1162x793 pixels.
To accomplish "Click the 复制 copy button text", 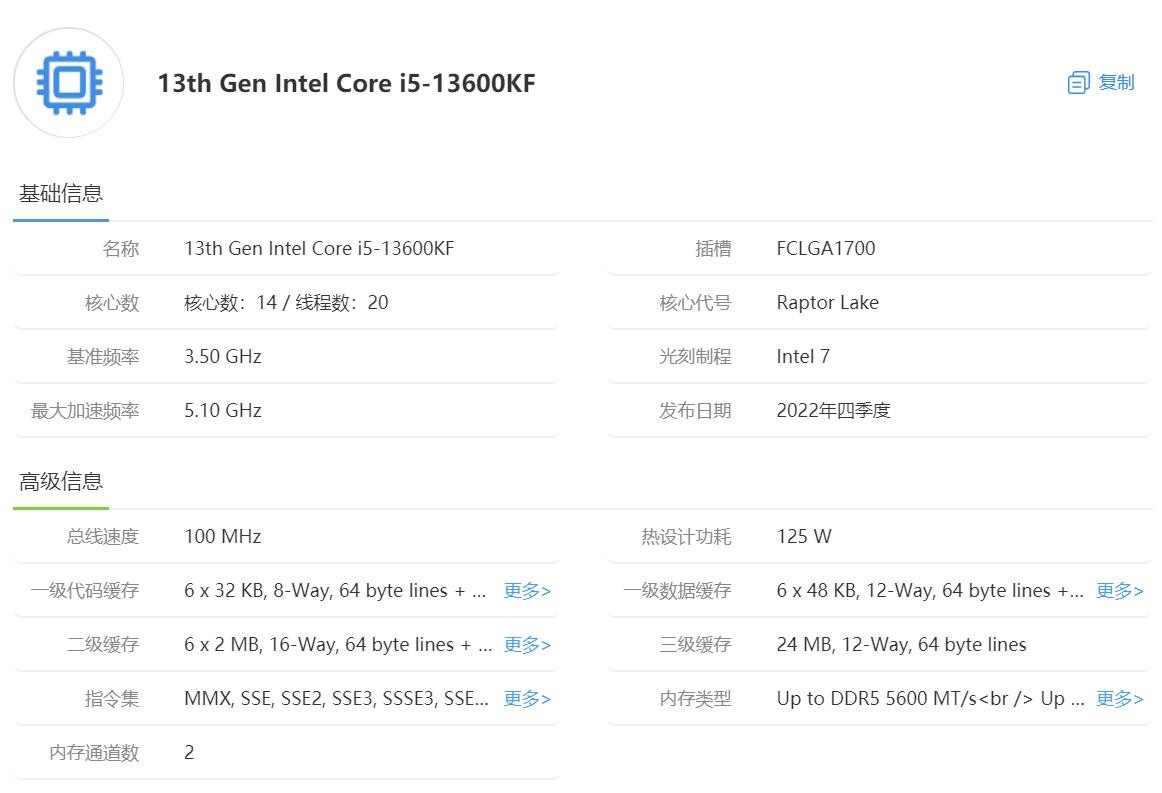I will [1116, 83].
